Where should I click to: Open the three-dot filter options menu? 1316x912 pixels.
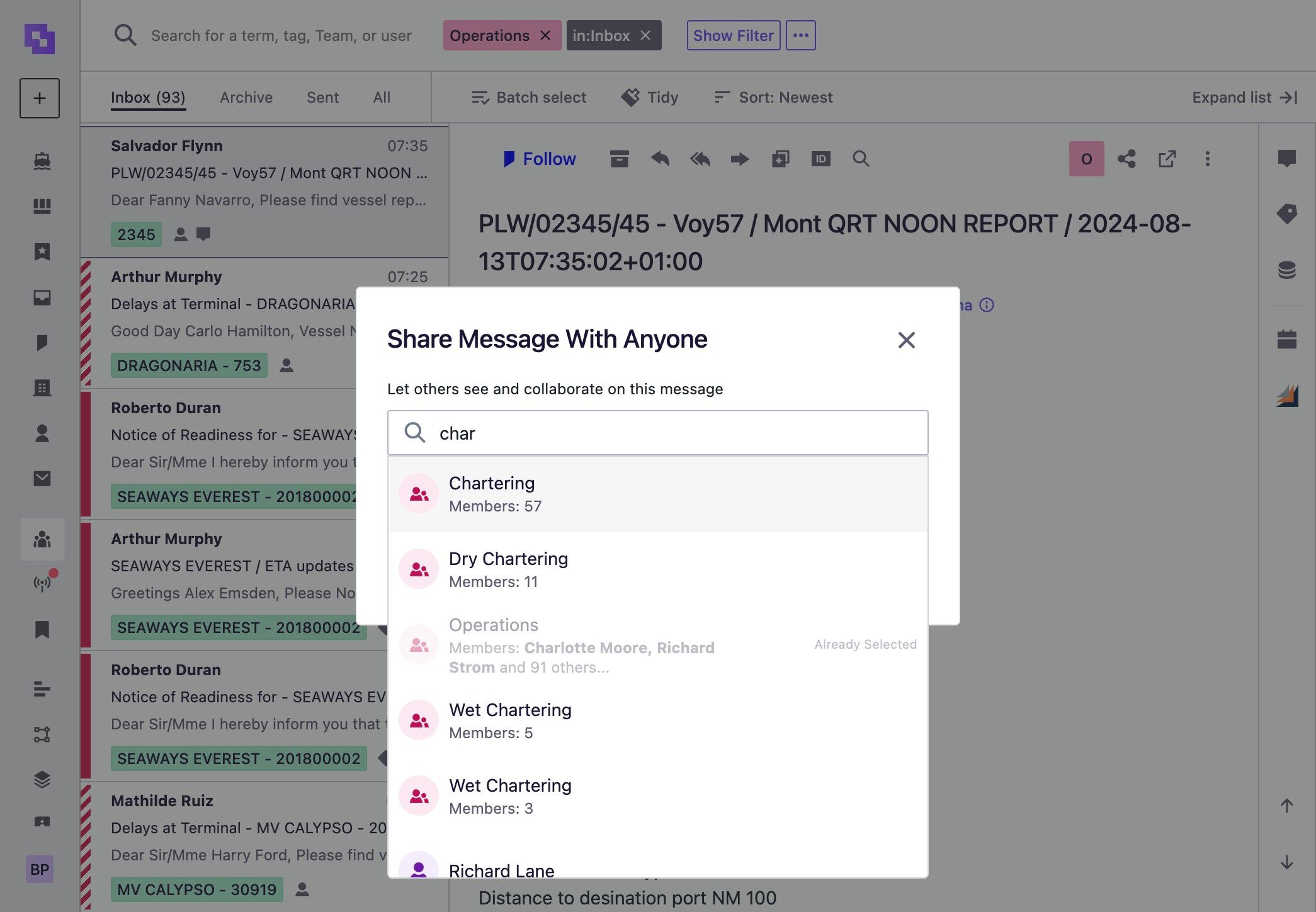(x=800, y=35)
